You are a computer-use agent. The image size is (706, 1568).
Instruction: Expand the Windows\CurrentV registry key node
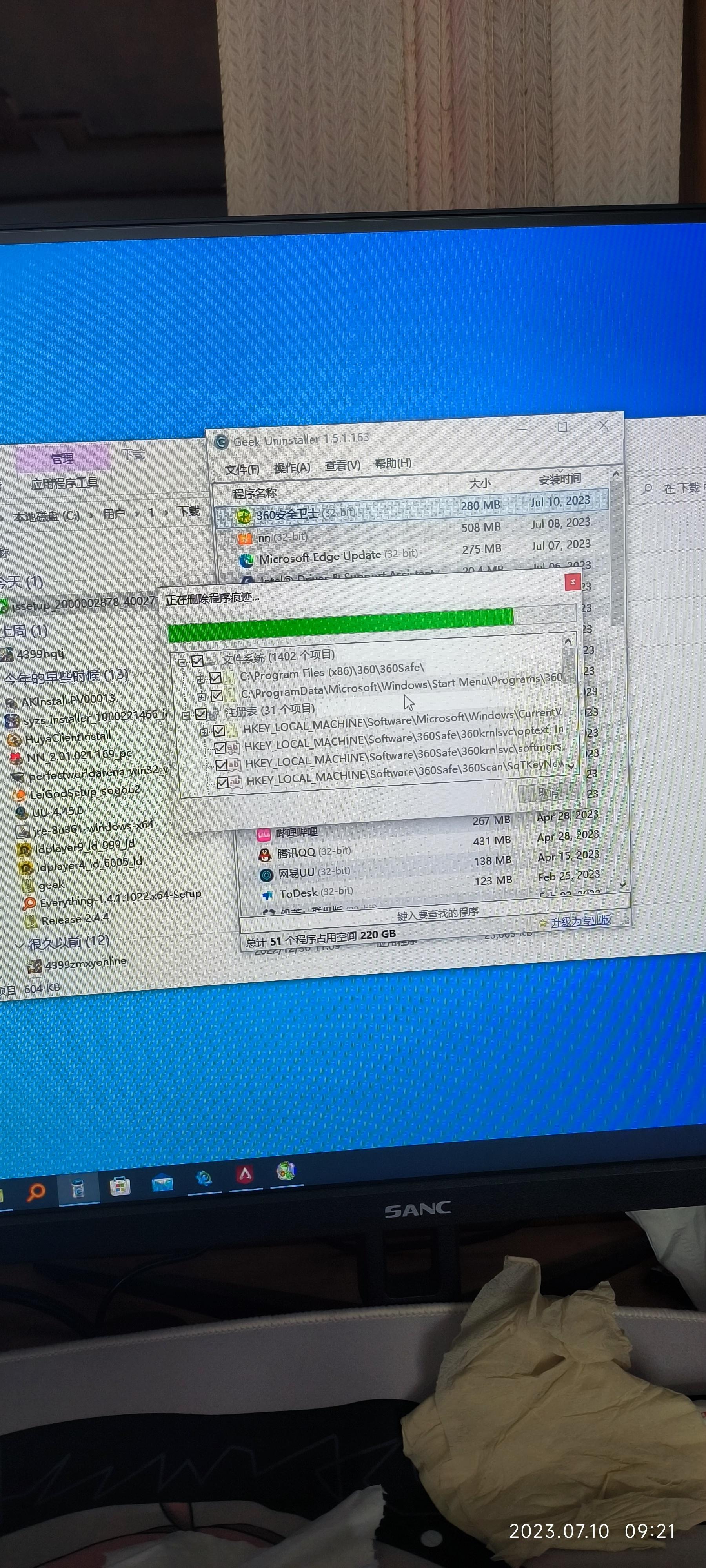pyautogui.click(x=204, y=731)
